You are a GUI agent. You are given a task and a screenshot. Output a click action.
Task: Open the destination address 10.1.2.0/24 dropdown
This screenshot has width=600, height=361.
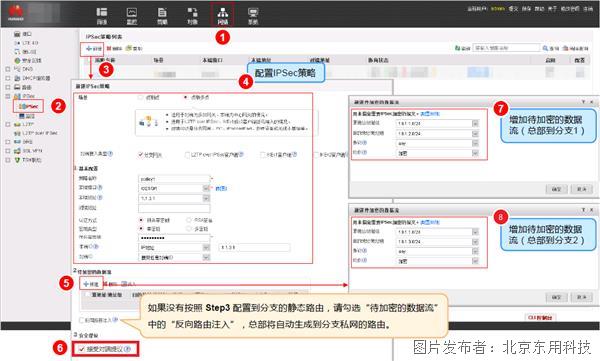tap(475, 134)
